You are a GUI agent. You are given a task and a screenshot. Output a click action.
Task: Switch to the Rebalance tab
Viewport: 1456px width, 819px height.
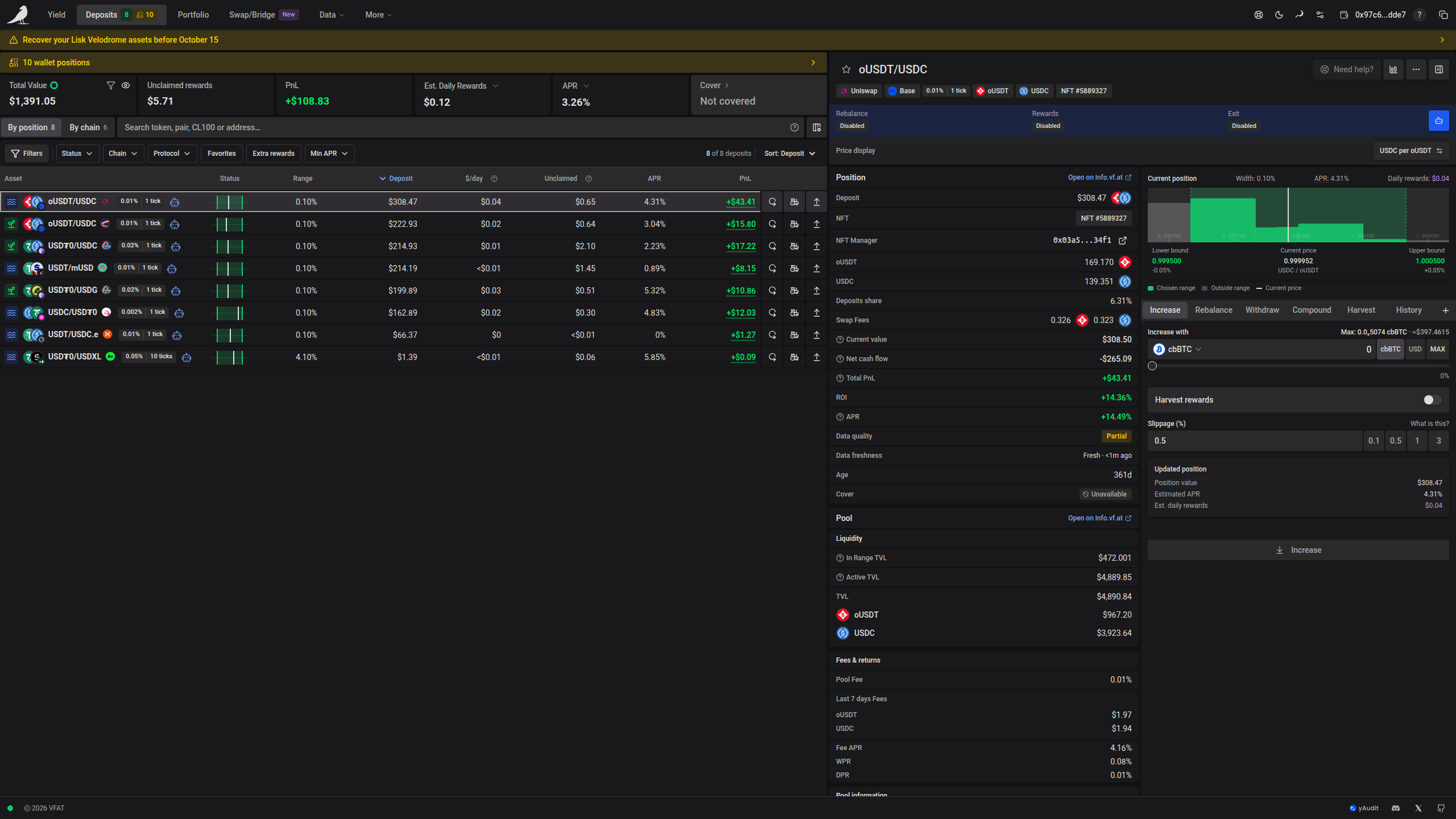coord(1214,311)
